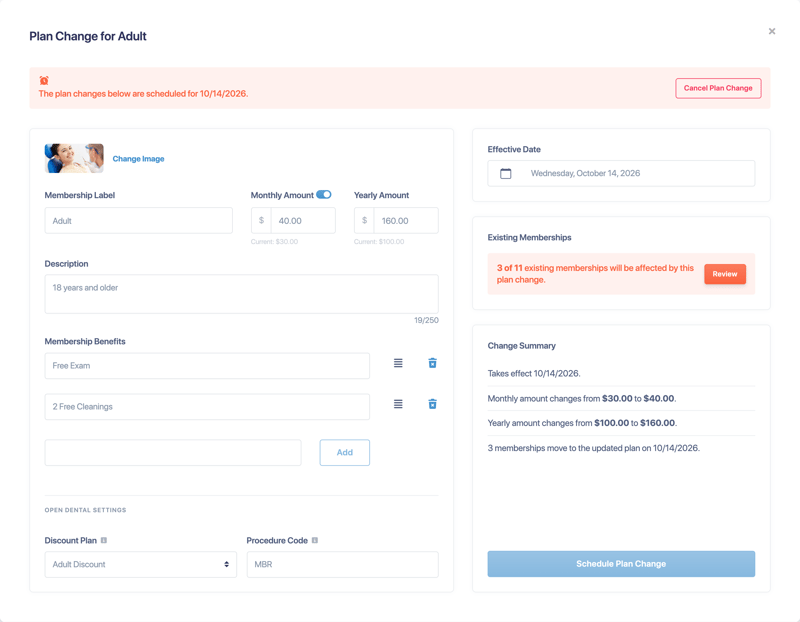This screenshot has height=622, width=800.
Task: Click the Discount Plan info icon
Action: point(104,540)
